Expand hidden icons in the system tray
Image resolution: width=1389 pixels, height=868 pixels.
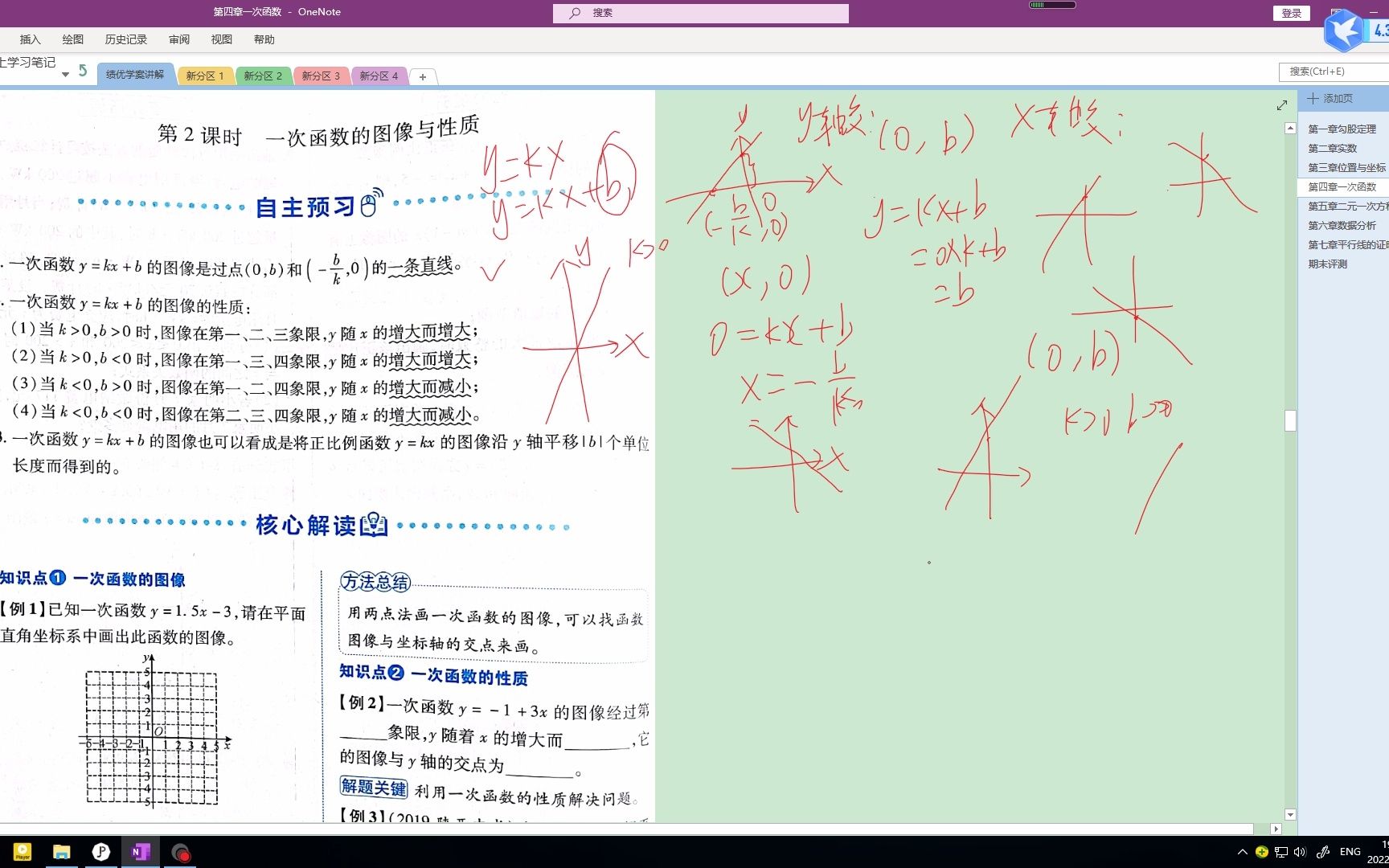[1242, 851]
